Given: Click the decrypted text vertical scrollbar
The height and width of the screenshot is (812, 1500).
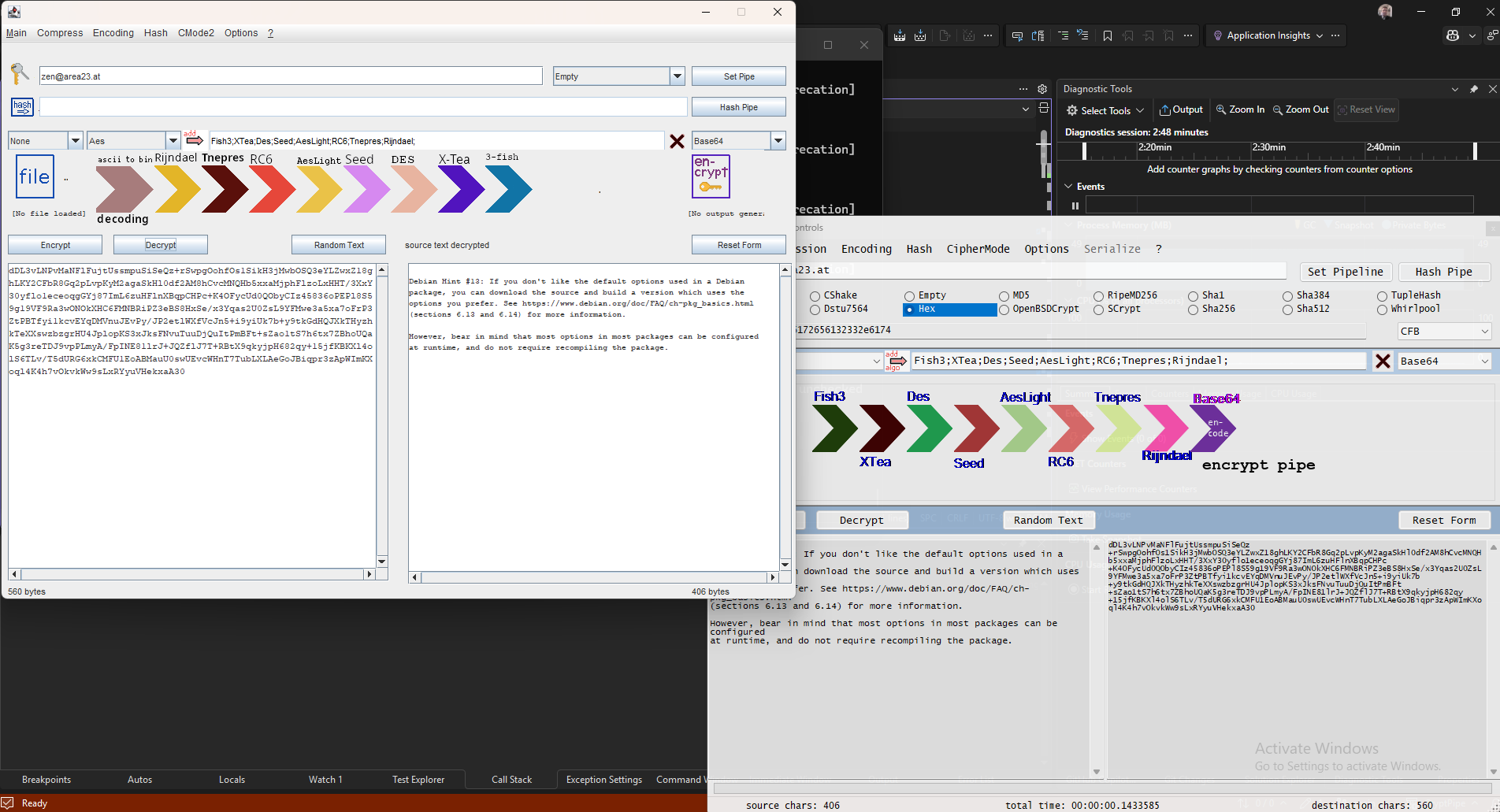Looking at the screenshot, I should 785,417.
